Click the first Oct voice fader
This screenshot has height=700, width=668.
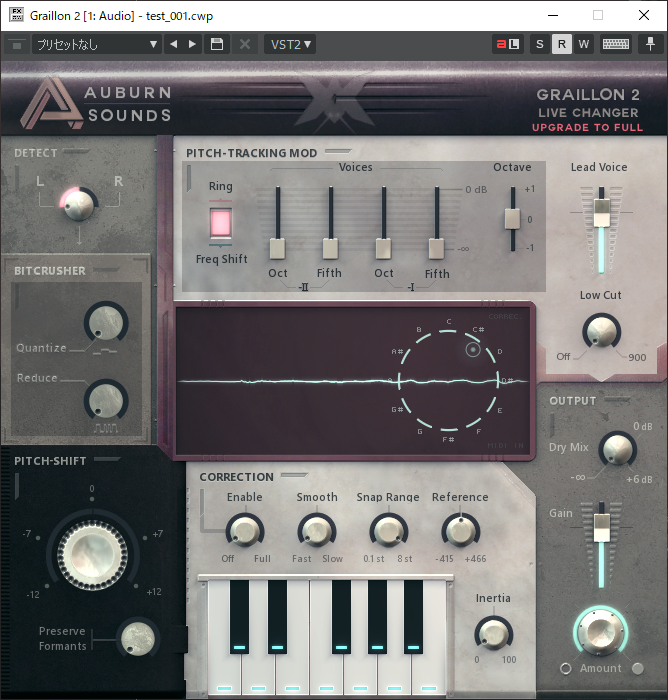pyautogui.click(x=277, y=249)
